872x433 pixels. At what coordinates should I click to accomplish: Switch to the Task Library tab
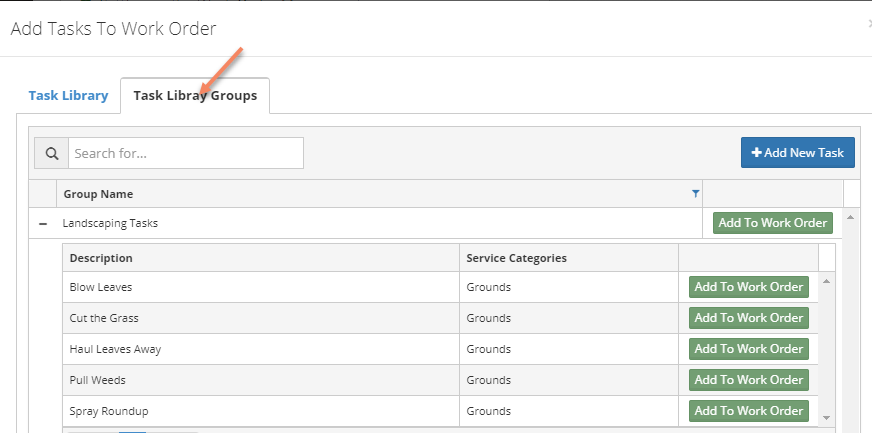[68, 96]
